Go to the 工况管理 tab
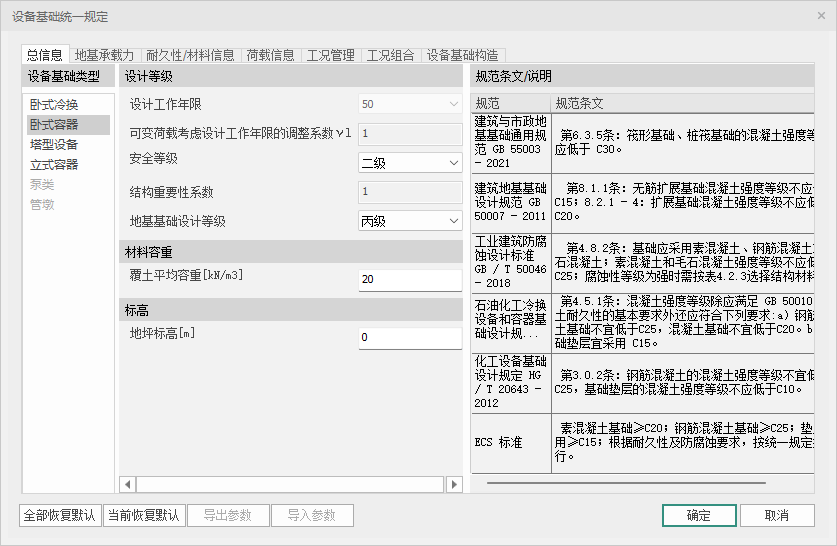The width and height of the screenshot is (837, 546). 330,55
